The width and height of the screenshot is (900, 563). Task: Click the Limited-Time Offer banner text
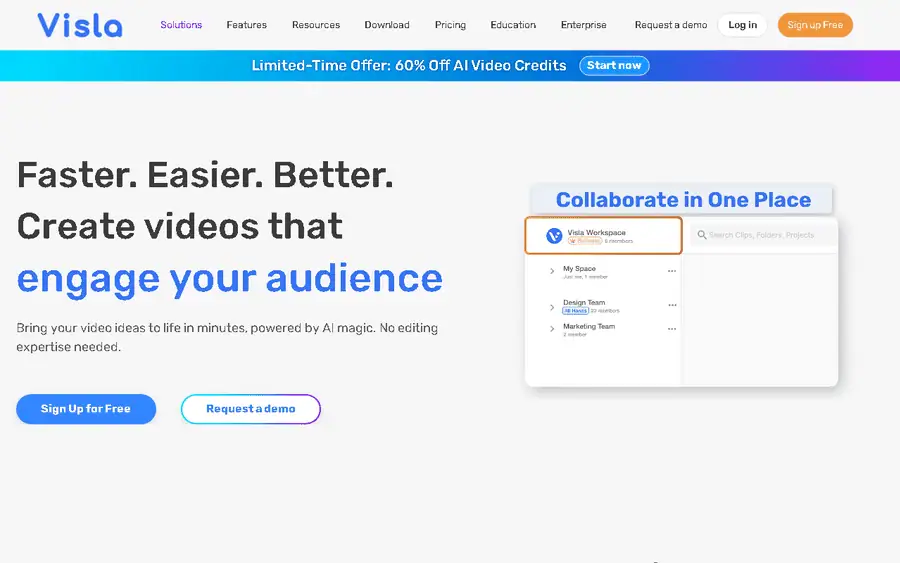coord(409,65)
